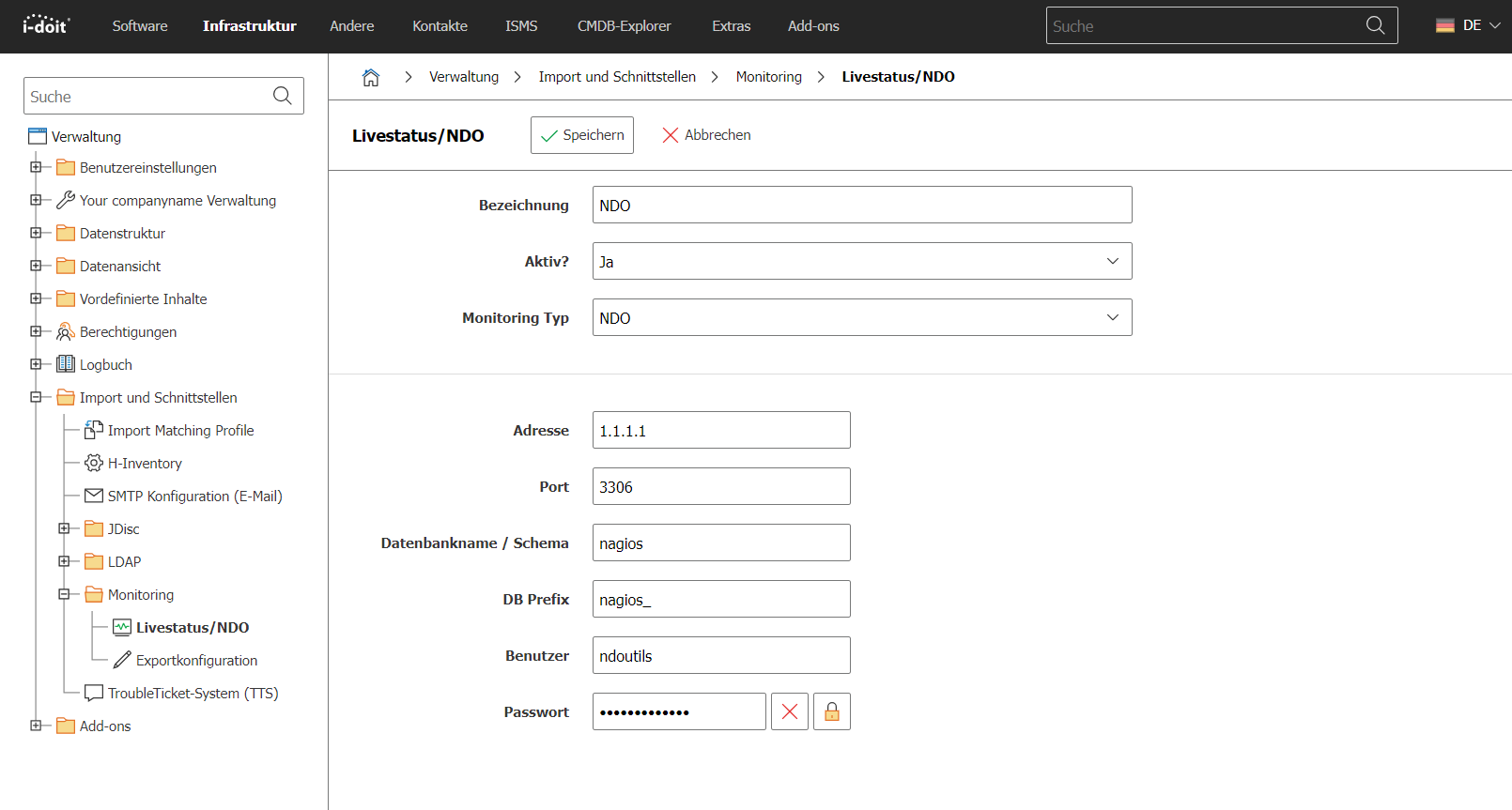Click the Livestatus/NDO monitor icon
1512x810 pixels.
[122, 627]
